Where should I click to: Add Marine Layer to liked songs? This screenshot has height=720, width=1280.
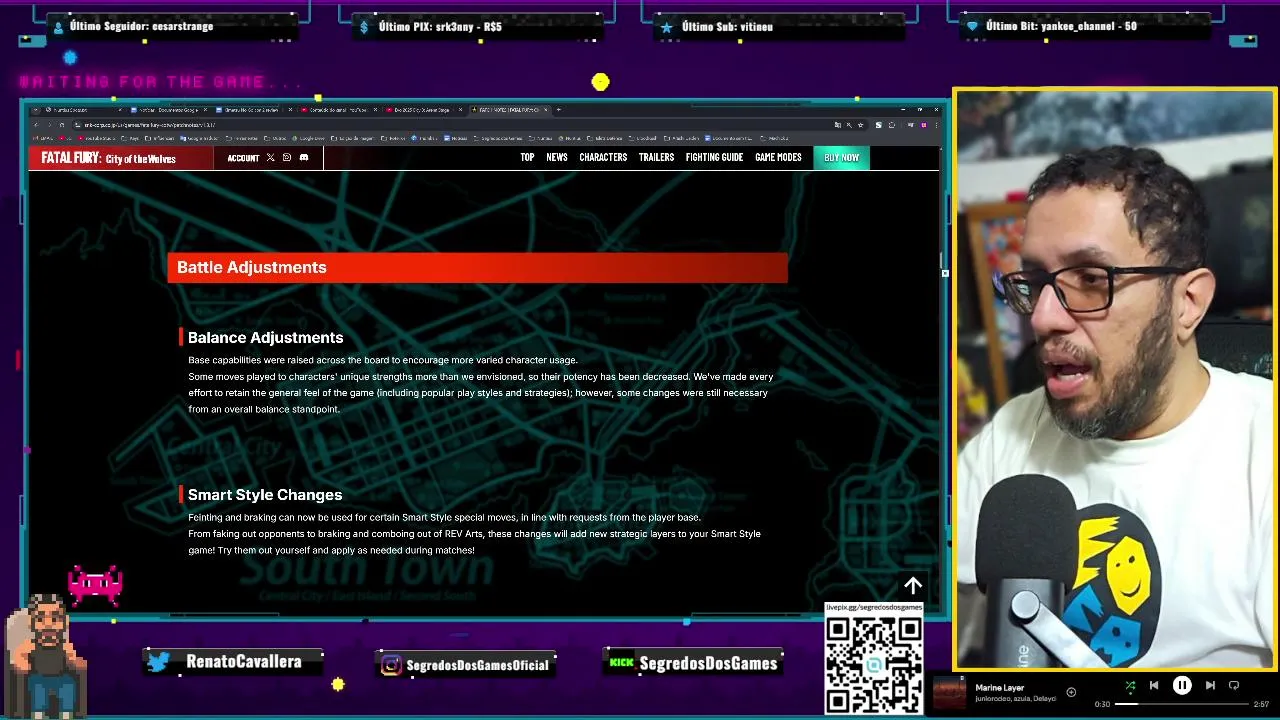(x=1071, y=692)
